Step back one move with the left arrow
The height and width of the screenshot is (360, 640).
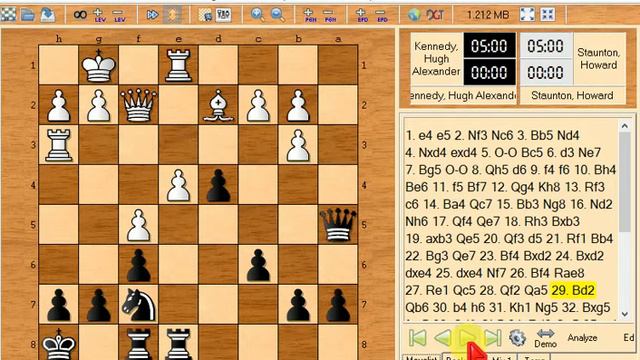pyautogui.click(x=443, y=338)
